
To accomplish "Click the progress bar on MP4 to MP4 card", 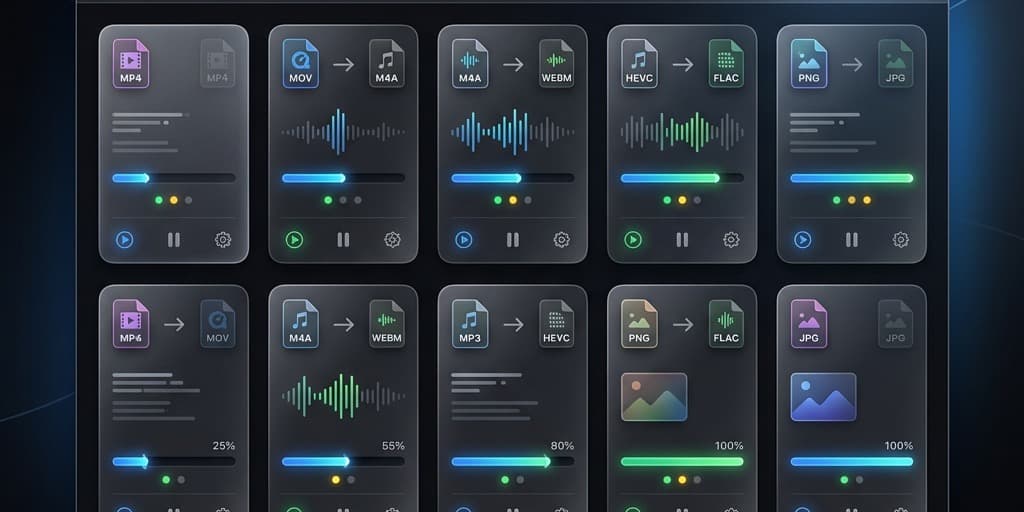I will (x=174, y=178).
